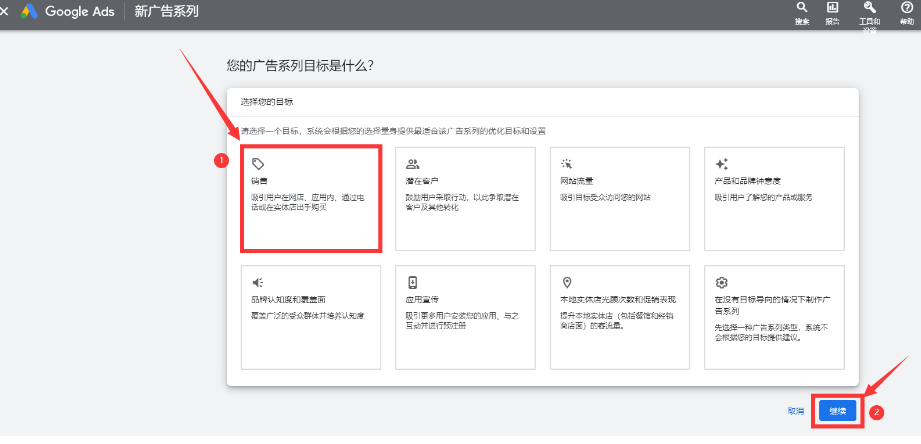Click the 帮助 help question mark icon
Viewport: 921px width, 444px height.
pos(906,8)
